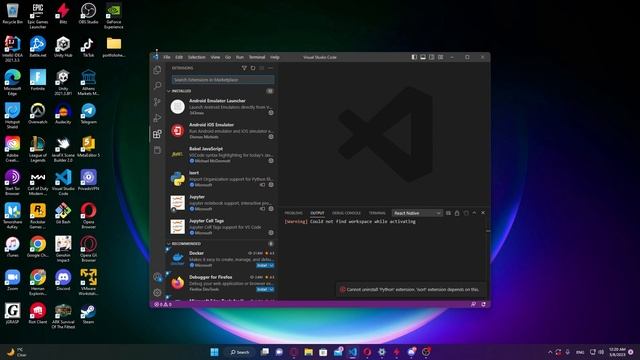Open Steam desktop shortcut

89,313
